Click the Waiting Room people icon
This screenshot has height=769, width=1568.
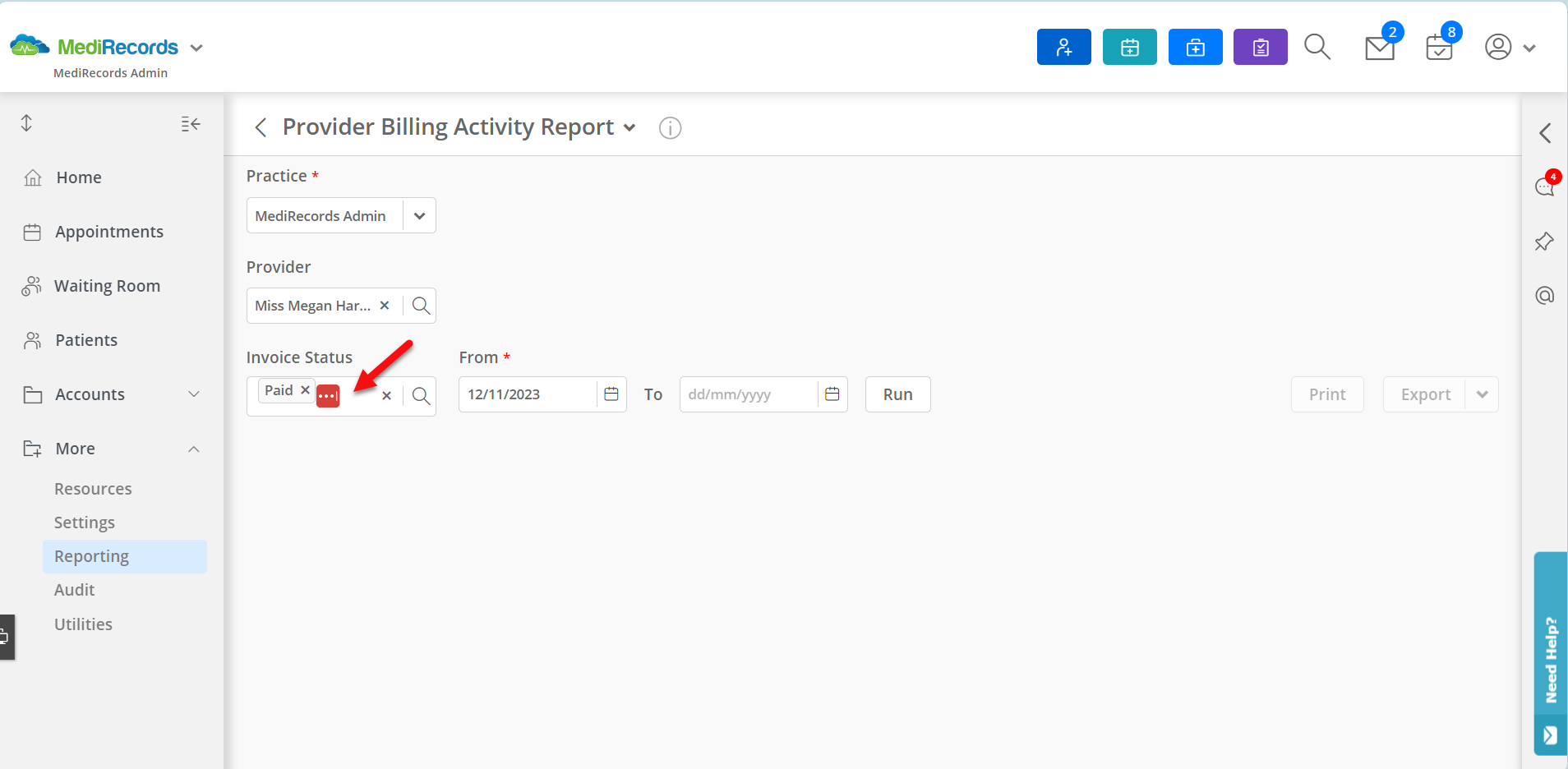(x=31, y=286)
